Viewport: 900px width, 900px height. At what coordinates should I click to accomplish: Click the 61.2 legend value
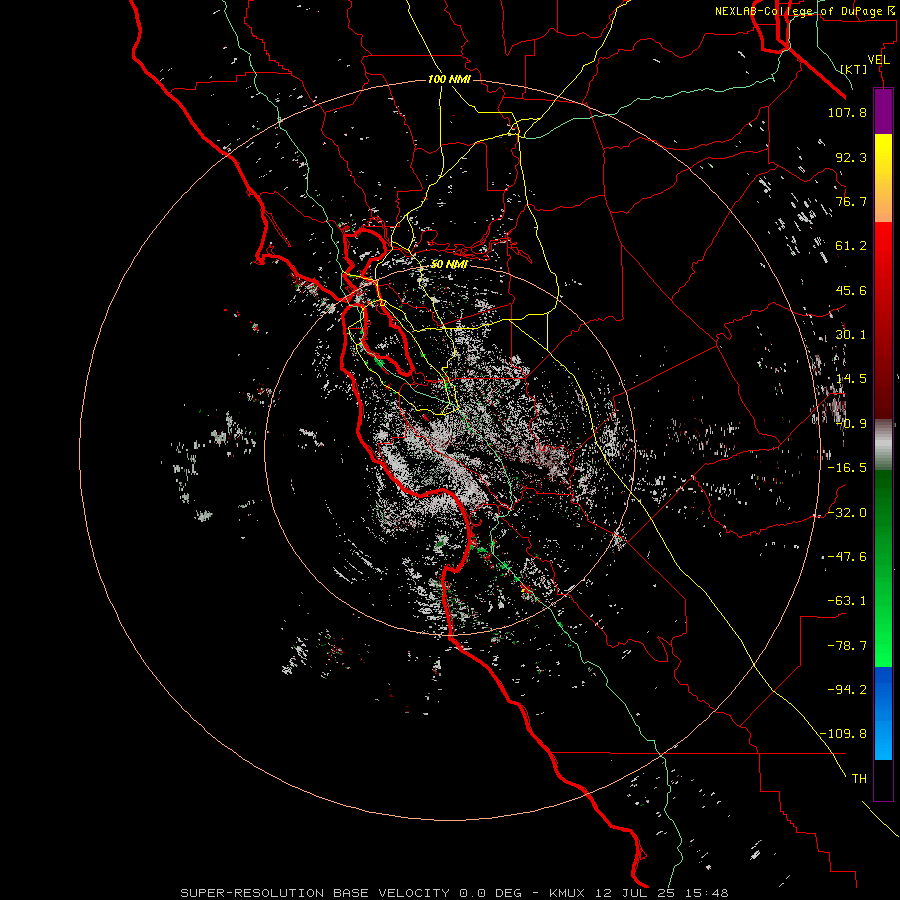tap(851, 246)
